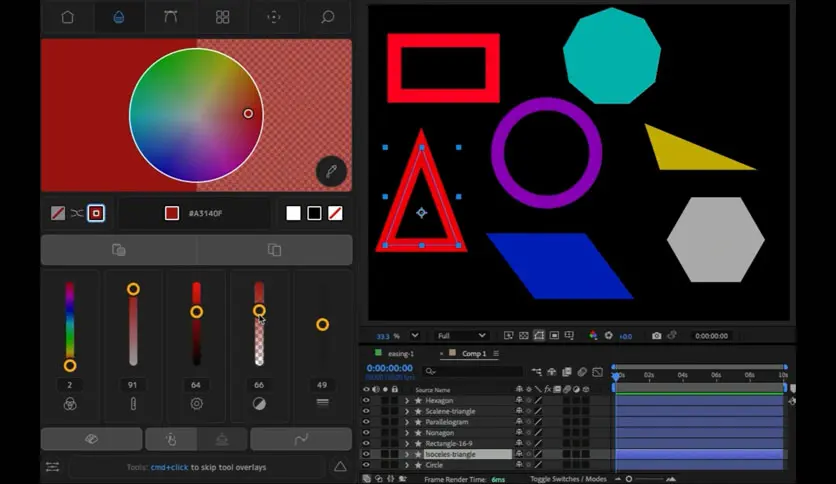Click Toggle Switches / Modes button
This screenshot has width=836, height=484.
(568, 479)
